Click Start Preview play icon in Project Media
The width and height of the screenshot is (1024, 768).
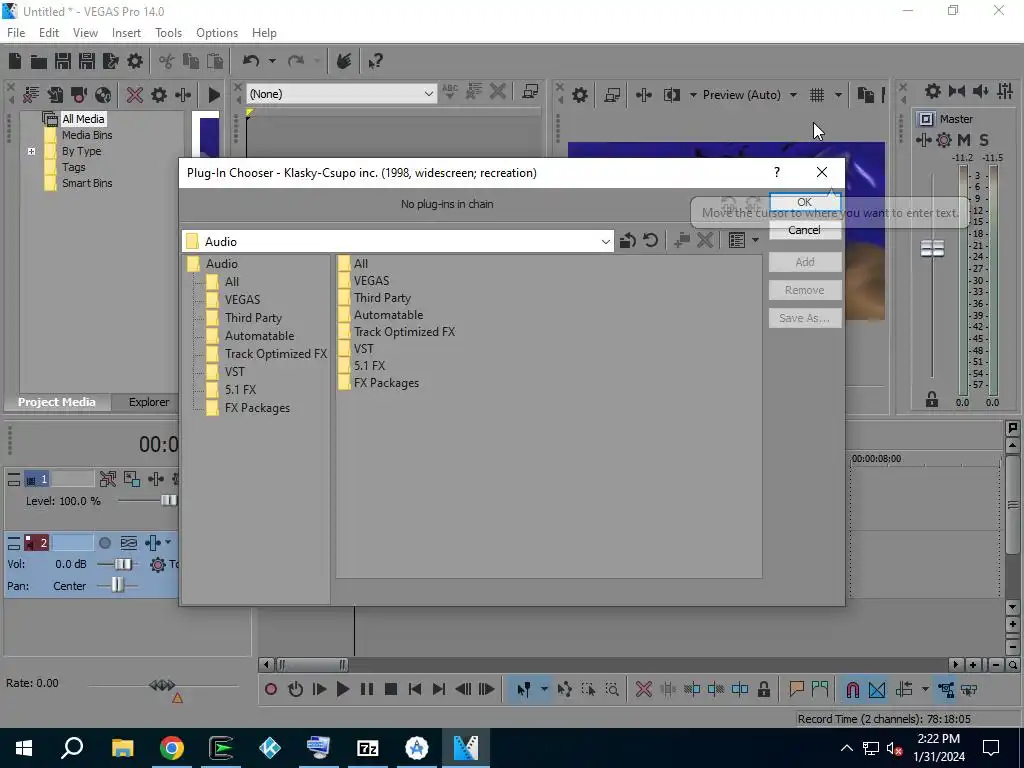pyautogui.click(x=214, y=95)
